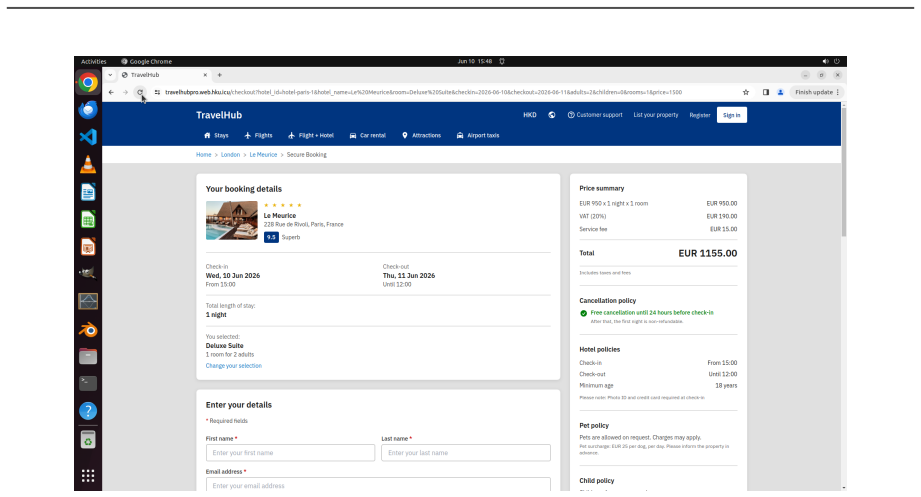
Task: Click the Thu, 11 Jun 2026 check-out date
Action: [x=409, y=276]
